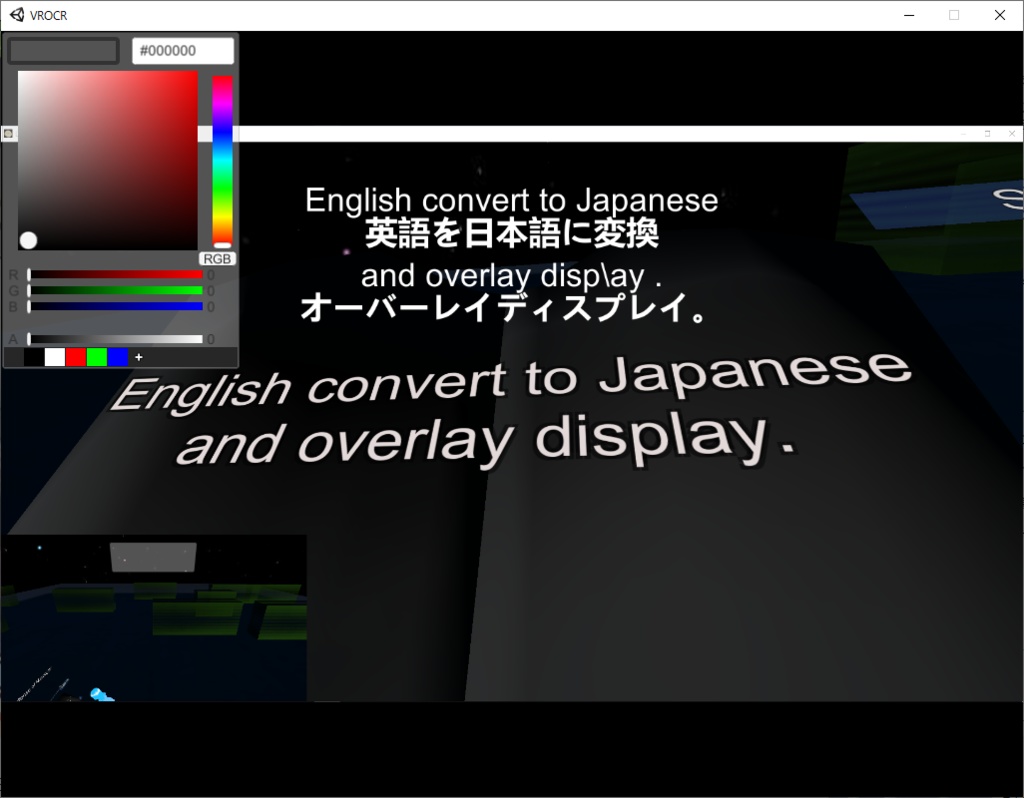
Task: Click the white selector handle in the color square
Action: (x=29, y=240)
